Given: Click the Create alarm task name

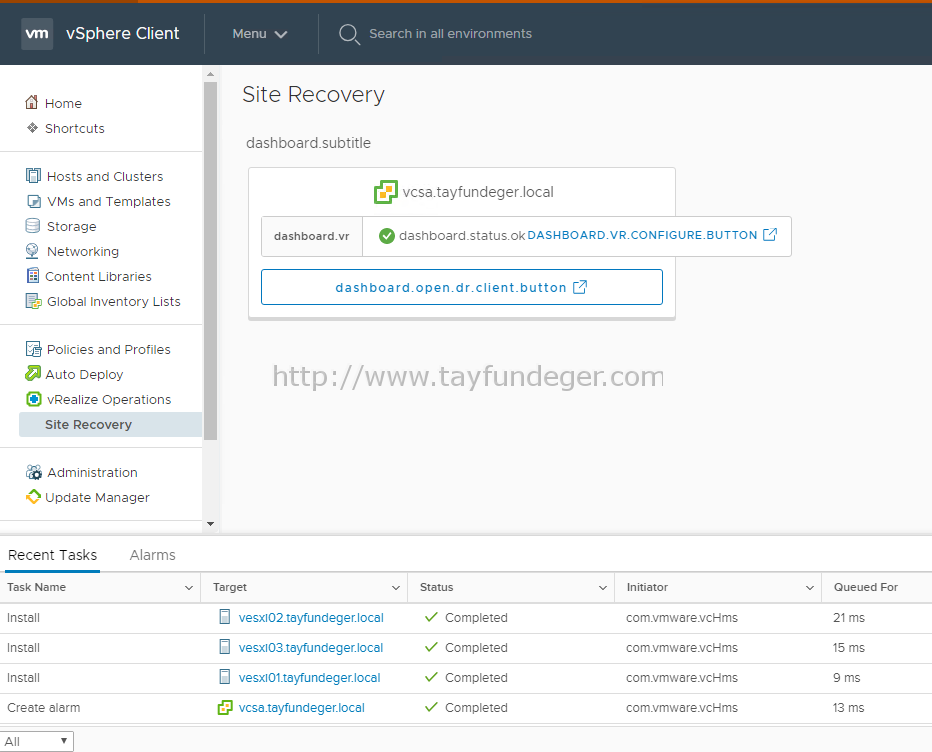Looking at the screenshot, I should (43, 708).
